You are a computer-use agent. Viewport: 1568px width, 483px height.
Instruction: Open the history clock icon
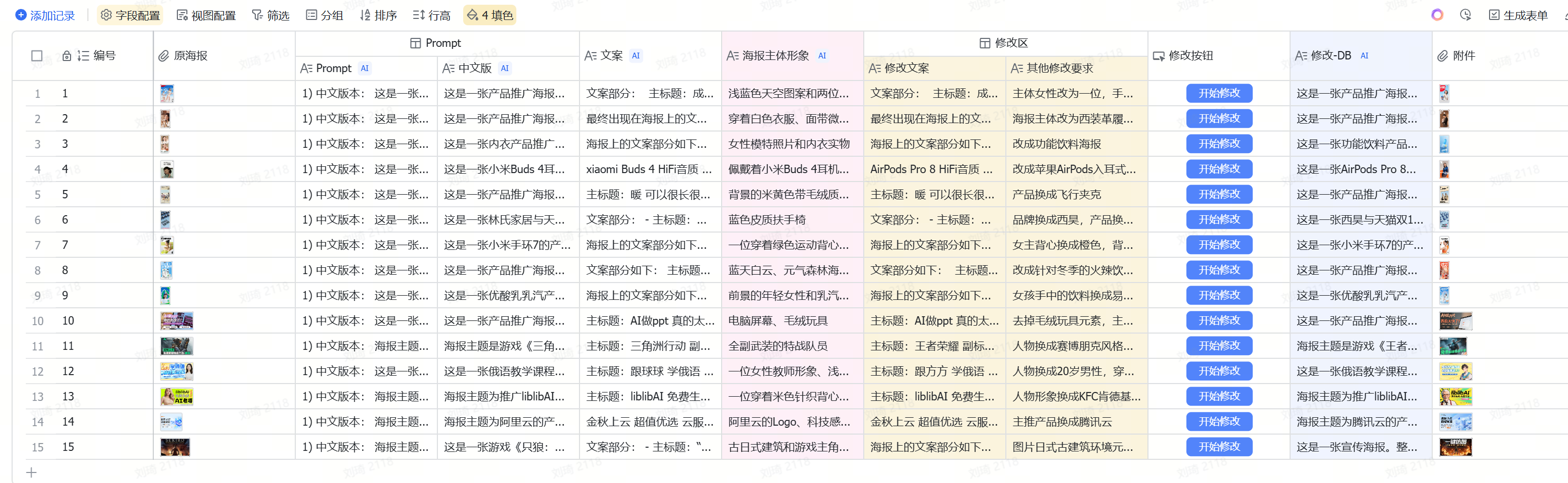pos(1465,15)
